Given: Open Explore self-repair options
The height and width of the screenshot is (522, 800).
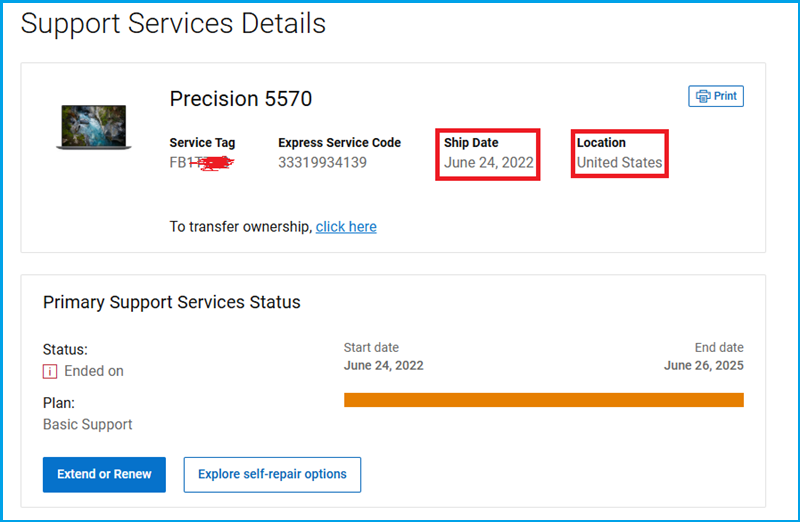Looking at the screenshot, I should pos(272,475).
